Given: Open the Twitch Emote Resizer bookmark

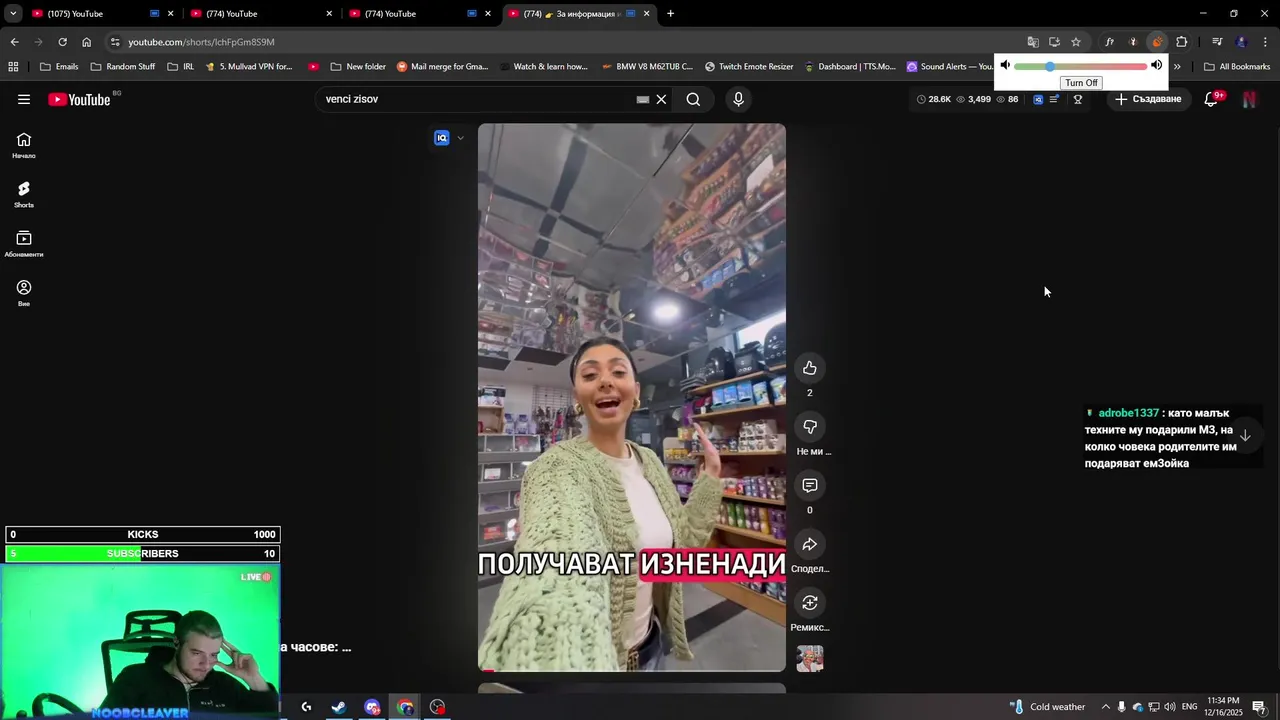Looking at the screenshot, I should pos(749,67).
